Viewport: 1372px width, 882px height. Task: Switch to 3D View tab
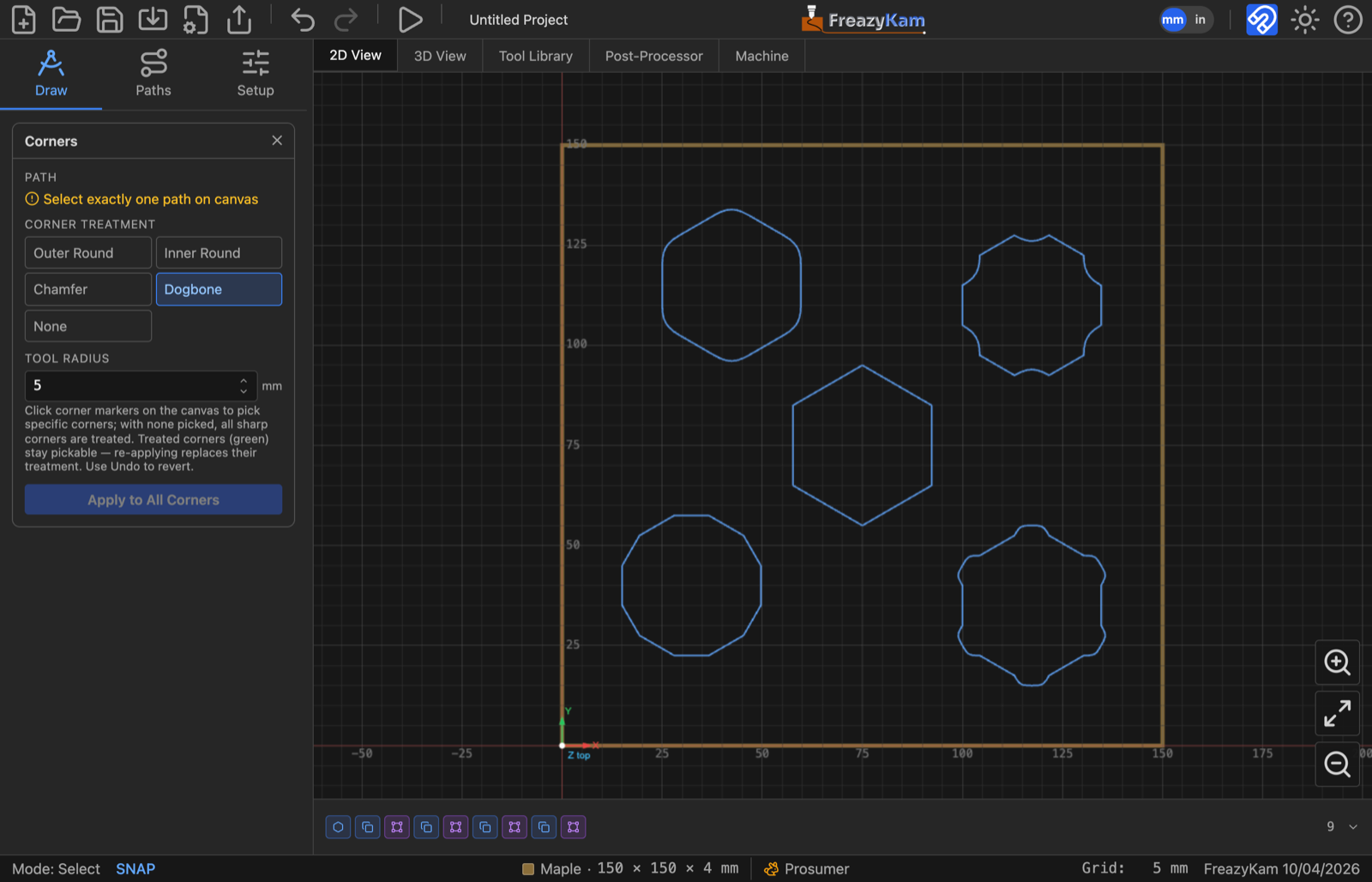(440, 56)
